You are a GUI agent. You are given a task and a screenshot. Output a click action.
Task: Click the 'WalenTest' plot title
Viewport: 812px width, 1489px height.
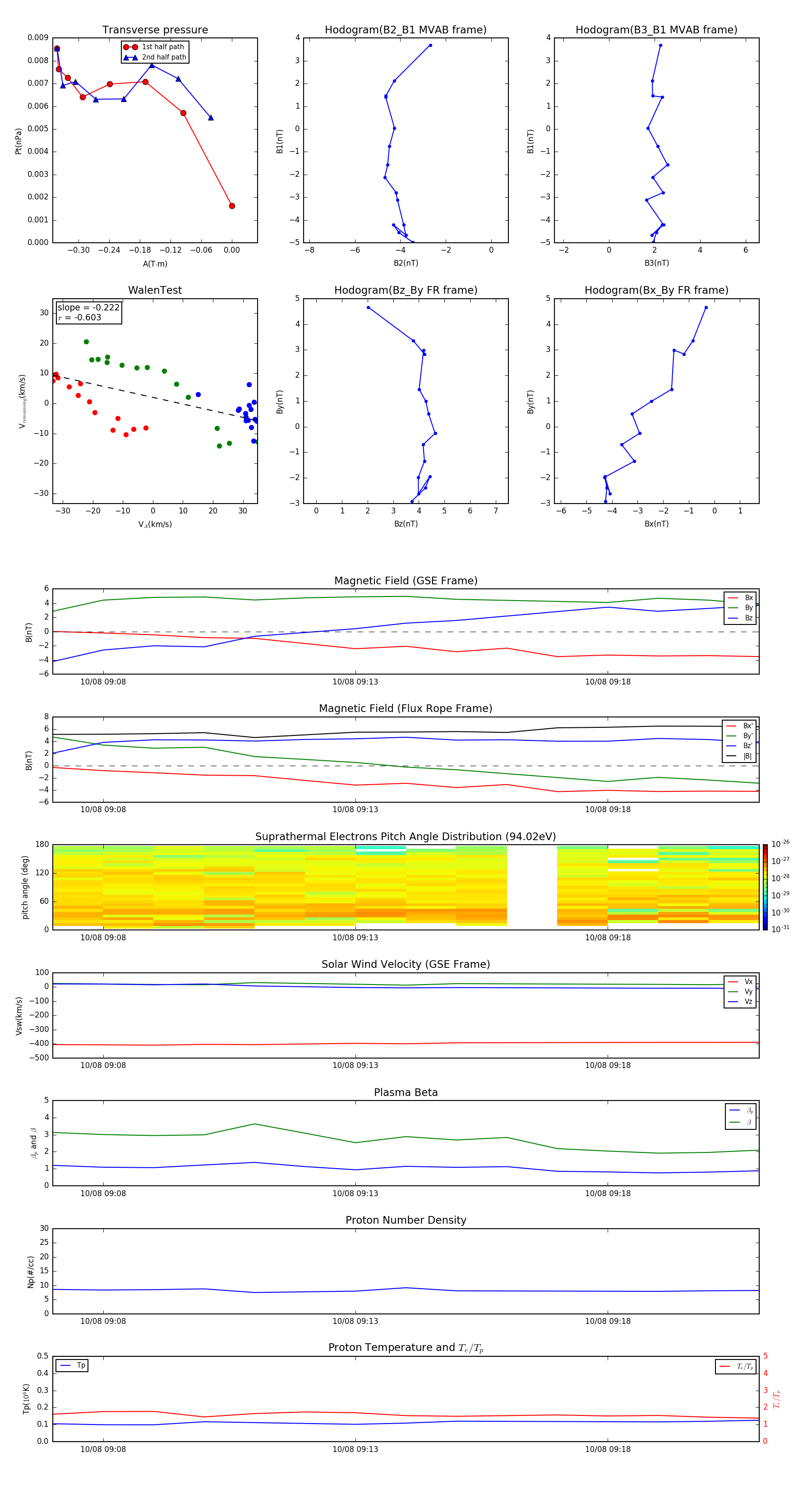[155, 290]
